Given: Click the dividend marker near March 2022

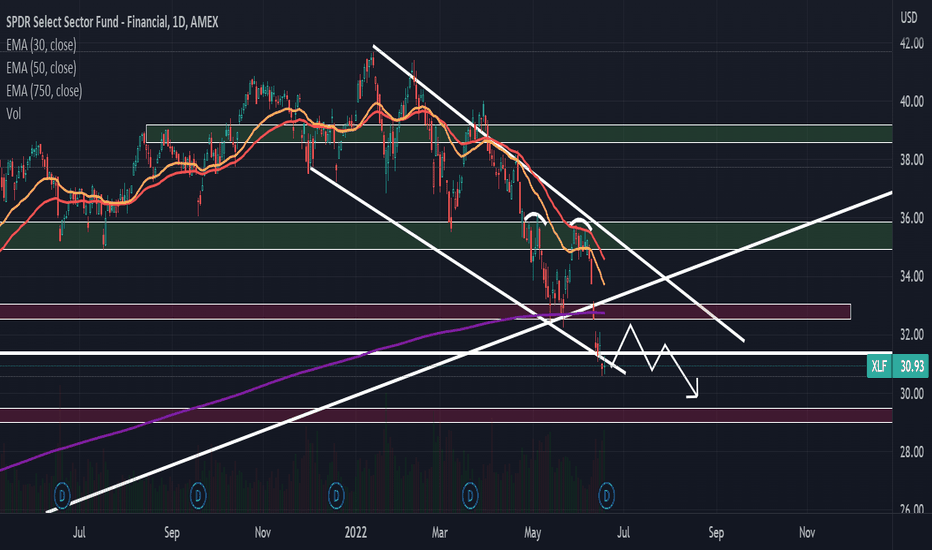Looking at the screenshot, I should (x=470, y=495).
